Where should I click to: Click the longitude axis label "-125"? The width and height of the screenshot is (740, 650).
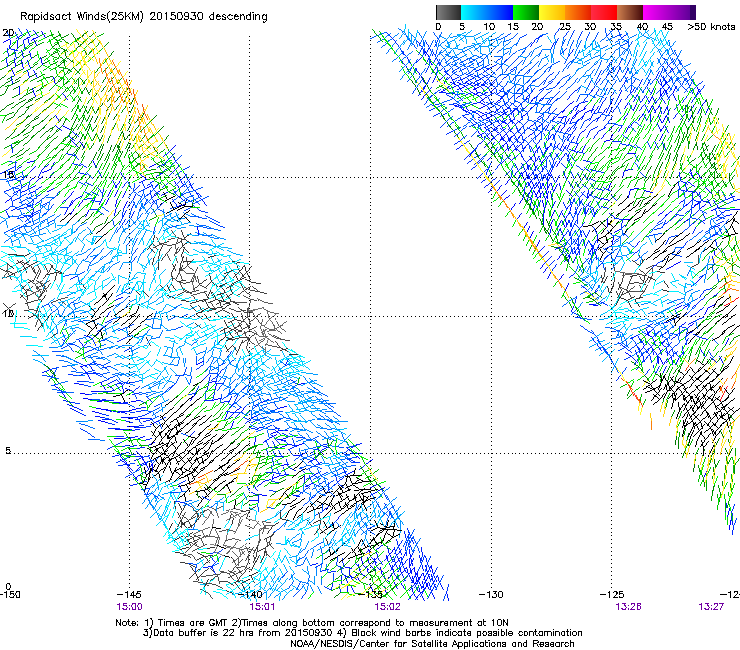612,595
